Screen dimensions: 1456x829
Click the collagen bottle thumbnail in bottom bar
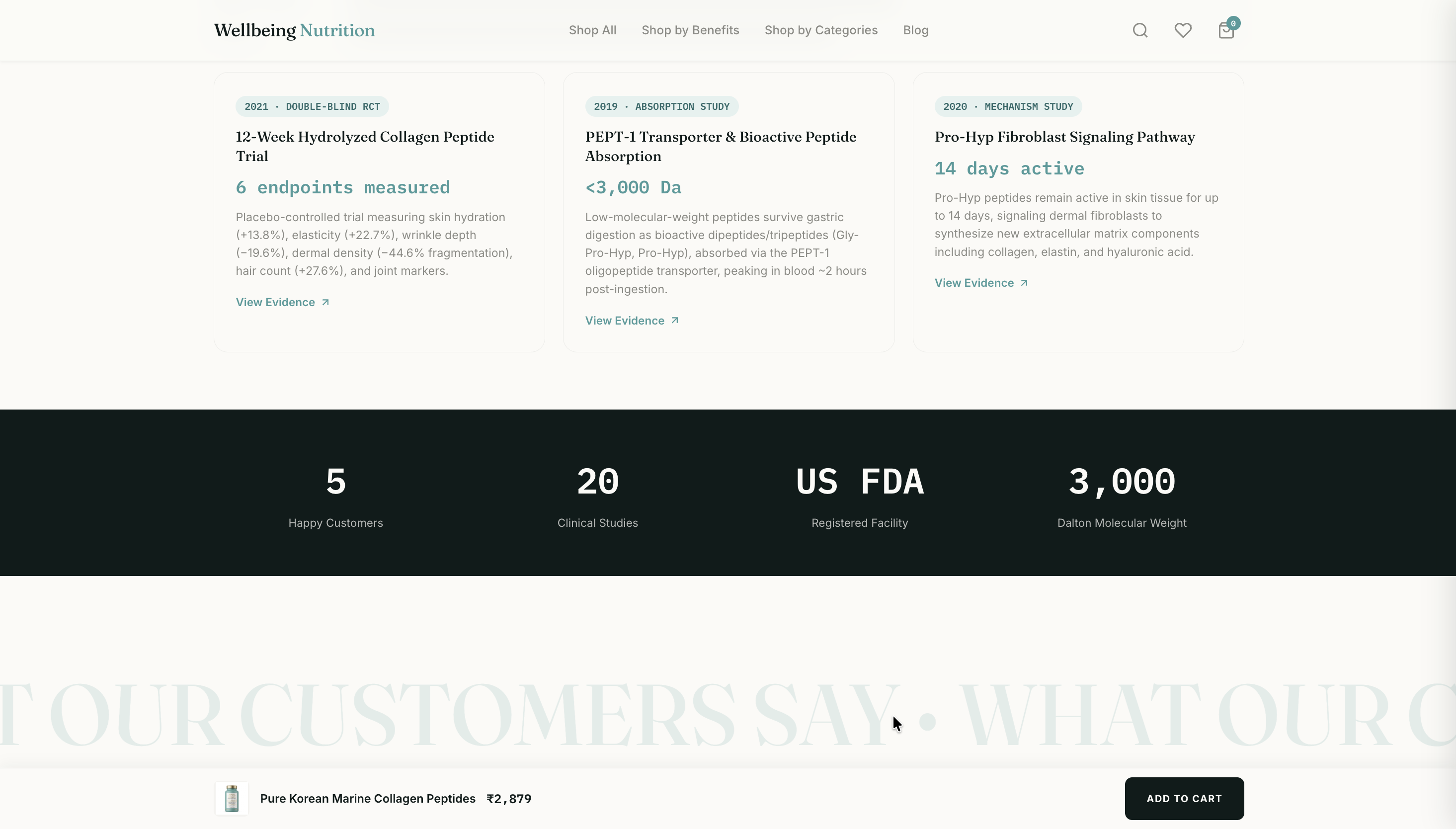pyautogui.click(x=232, y=798)
